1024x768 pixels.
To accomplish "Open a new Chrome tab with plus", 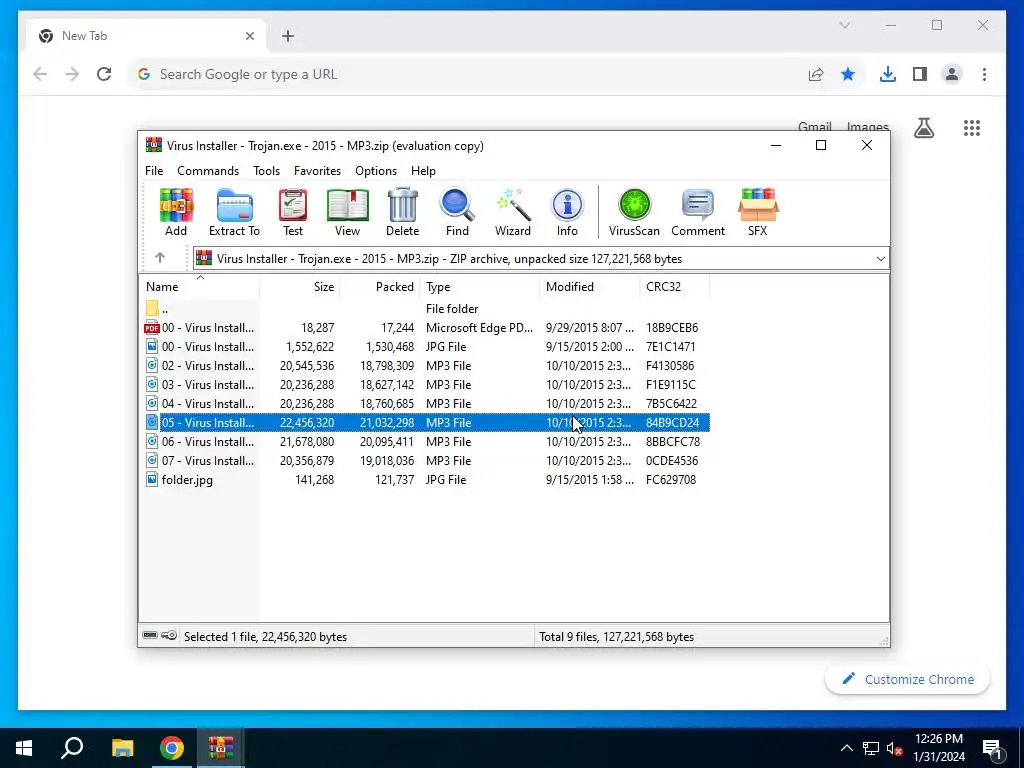I will click(x=288, y=36).
